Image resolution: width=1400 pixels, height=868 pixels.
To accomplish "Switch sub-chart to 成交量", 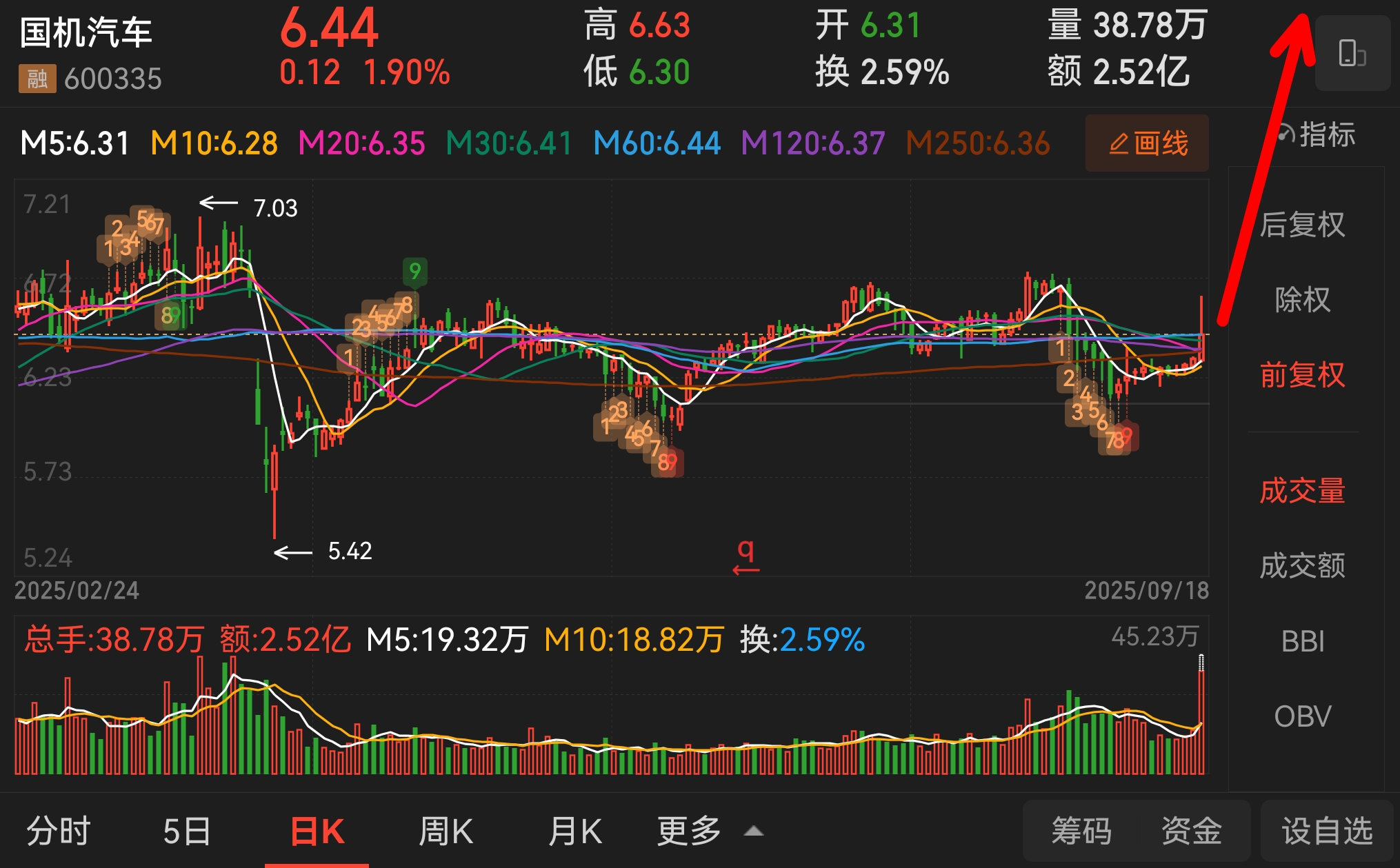I will pos(1302,491).
